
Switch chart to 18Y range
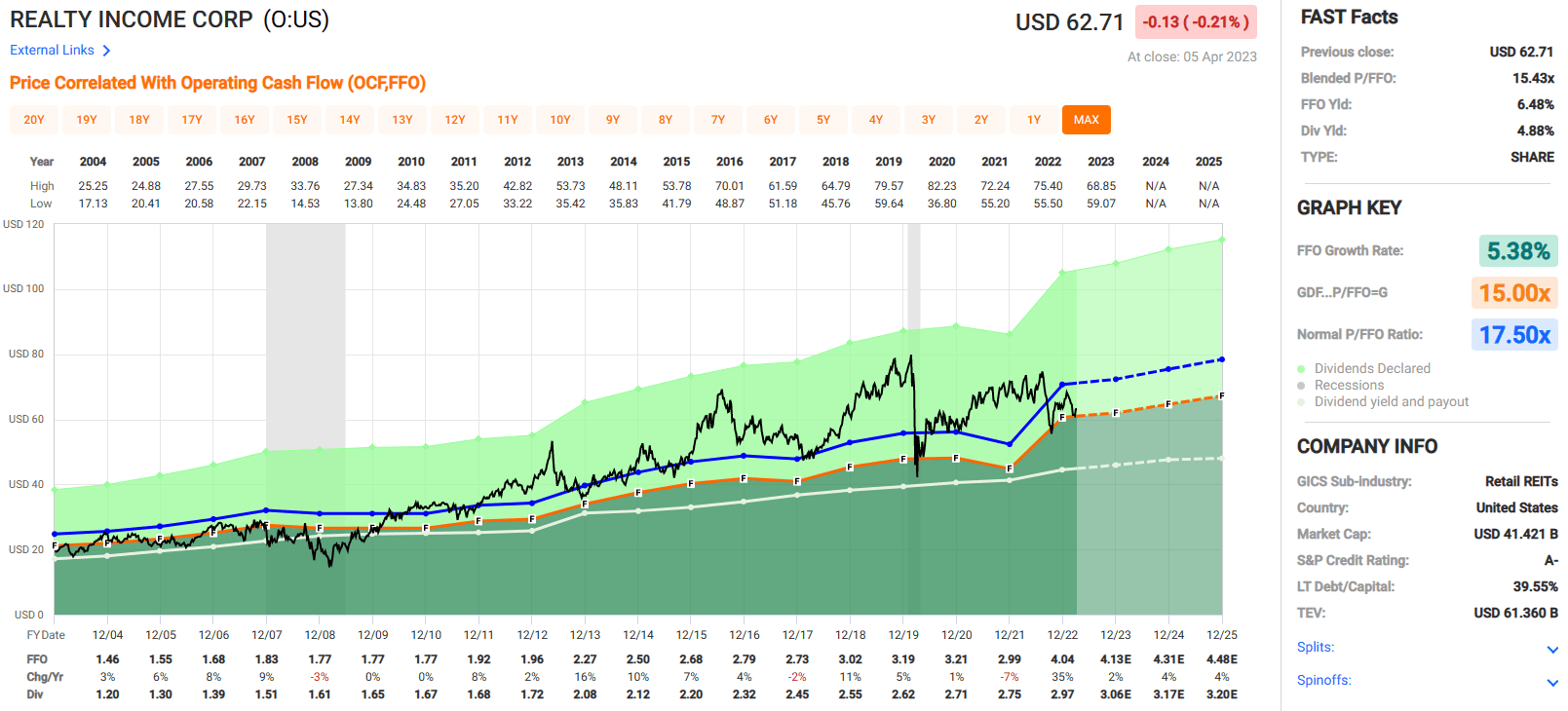click(139, 120)
